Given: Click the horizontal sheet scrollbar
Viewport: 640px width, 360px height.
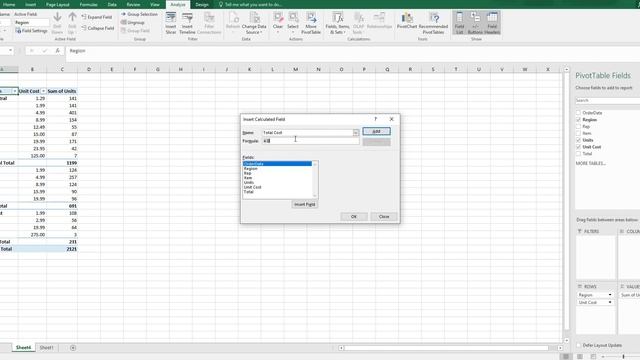Looking at the screenshot, I should 447,348.
